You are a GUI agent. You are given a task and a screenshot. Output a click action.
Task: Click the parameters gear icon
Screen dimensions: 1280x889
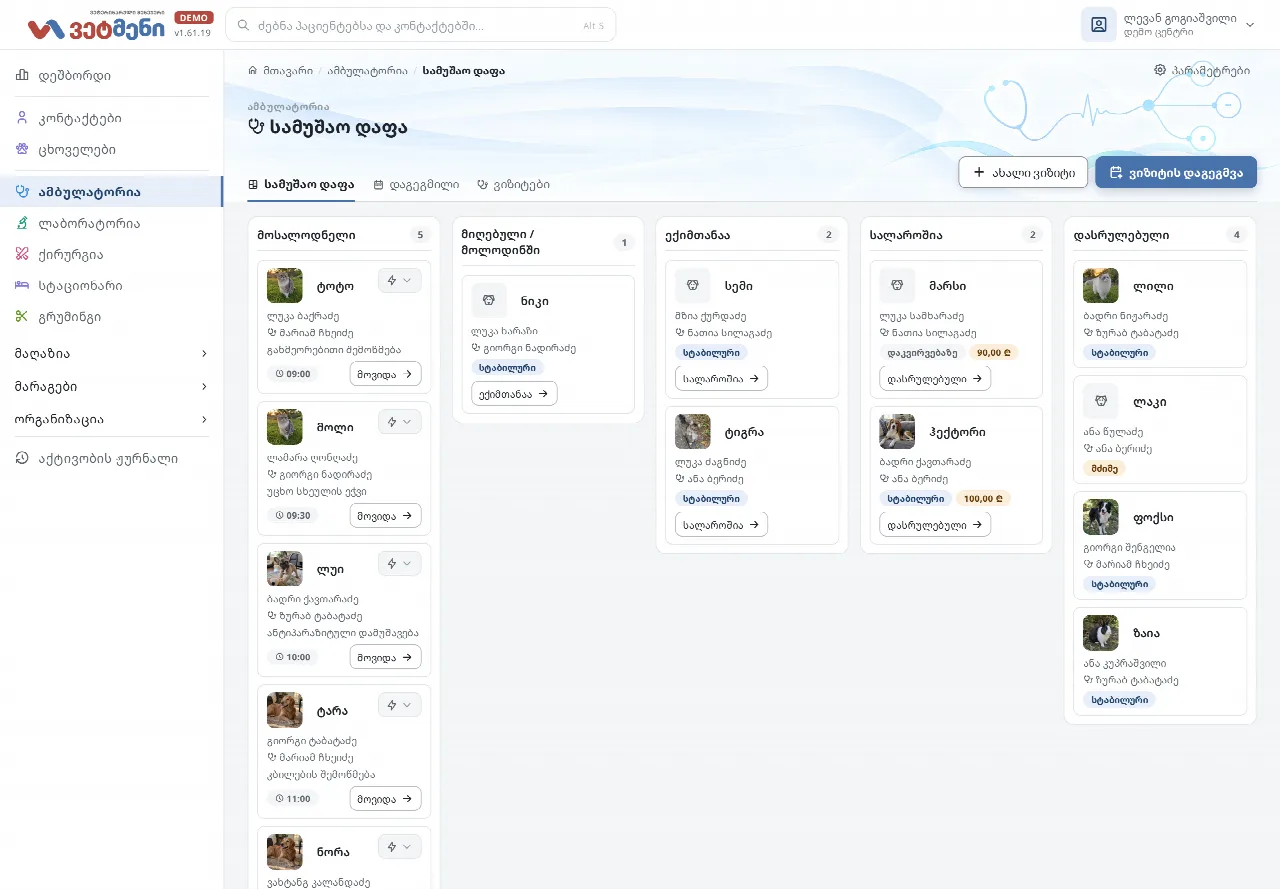pos(1160,70)
